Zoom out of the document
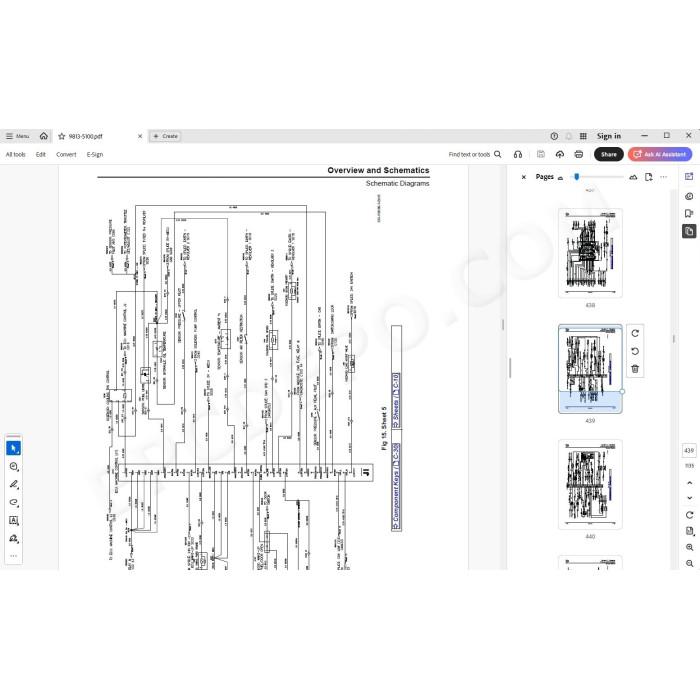Image resolution: width=700 pixels, height=700 pixels. click(689, 563)
